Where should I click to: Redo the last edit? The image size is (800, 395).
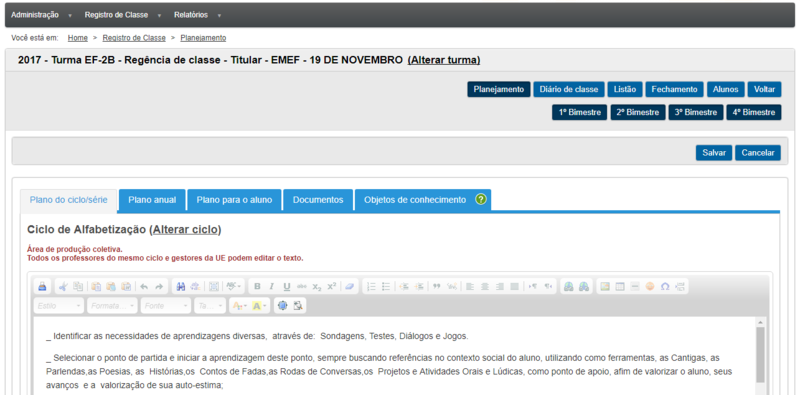[x=159, y=286]
